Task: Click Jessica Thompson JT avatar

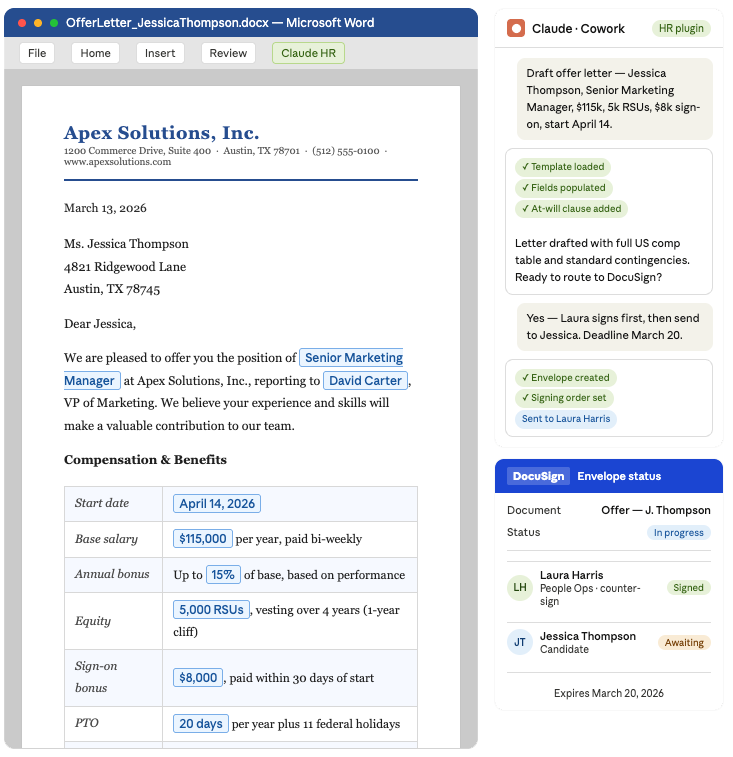Action: (520, 643)
